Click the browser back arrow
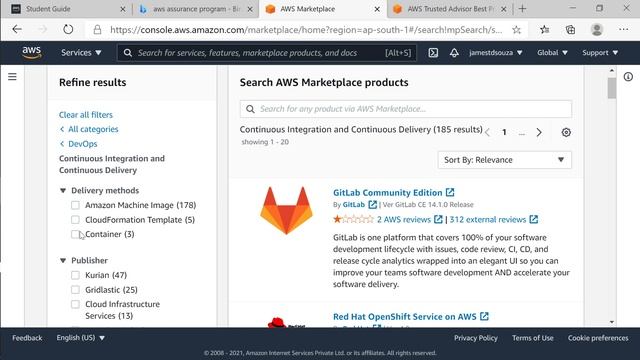 pyautogui.click(x=17, y=29)
